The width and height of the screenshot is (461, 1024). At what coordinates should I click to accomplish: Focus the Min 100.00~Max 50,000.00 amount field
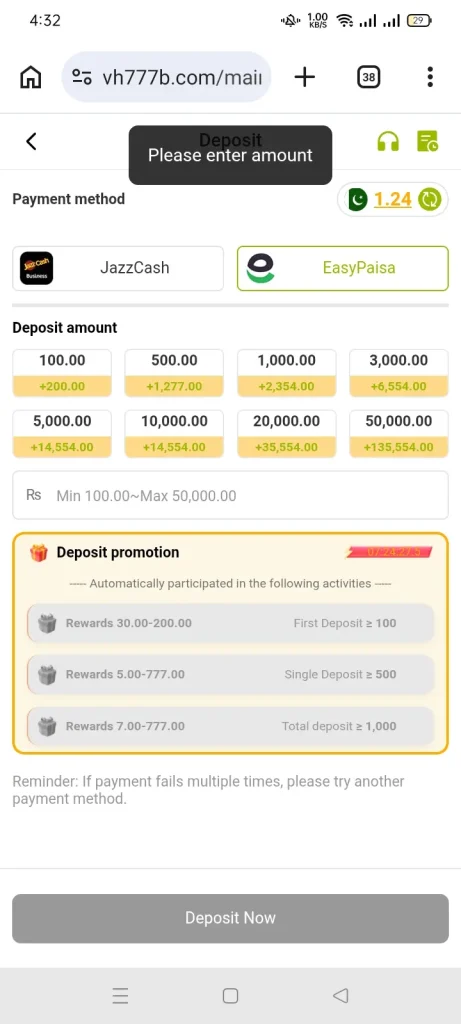coord(230,495)
